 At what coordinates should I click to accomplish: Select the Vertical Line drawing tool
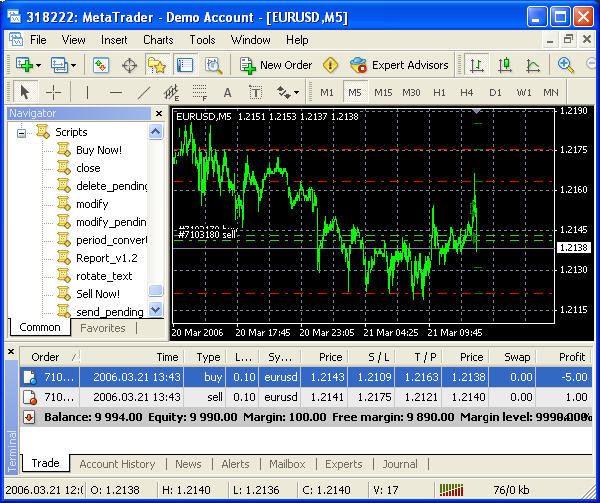[87, 92]
